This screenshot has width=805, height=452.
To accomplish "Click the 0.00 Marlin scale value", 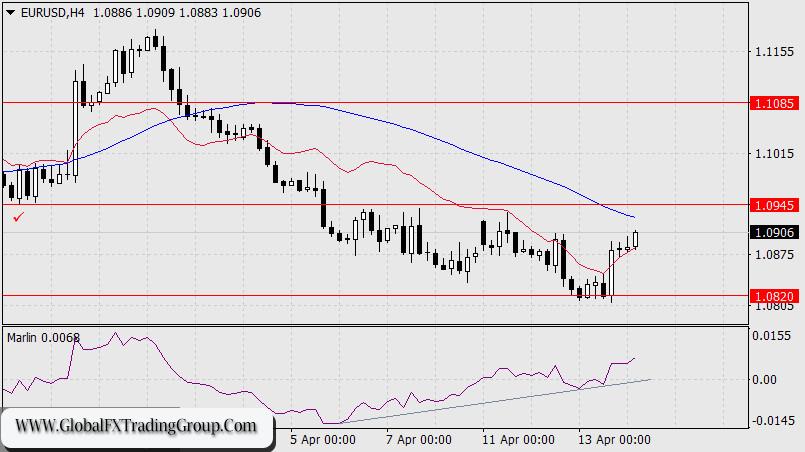I will pyautogui.click(x=764, y=380).
